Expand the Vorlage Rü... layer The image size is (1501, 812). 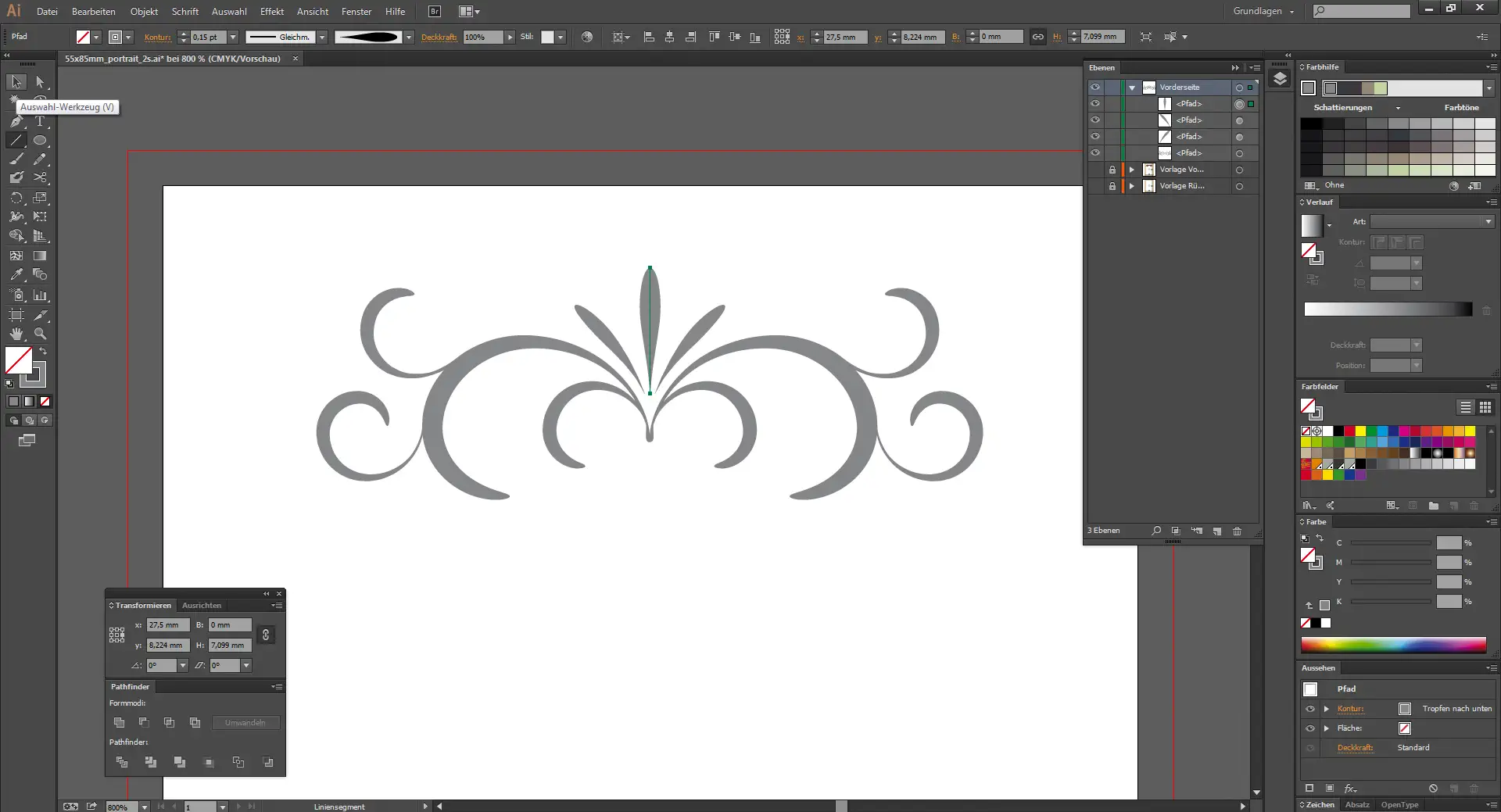pos(1131,186)
